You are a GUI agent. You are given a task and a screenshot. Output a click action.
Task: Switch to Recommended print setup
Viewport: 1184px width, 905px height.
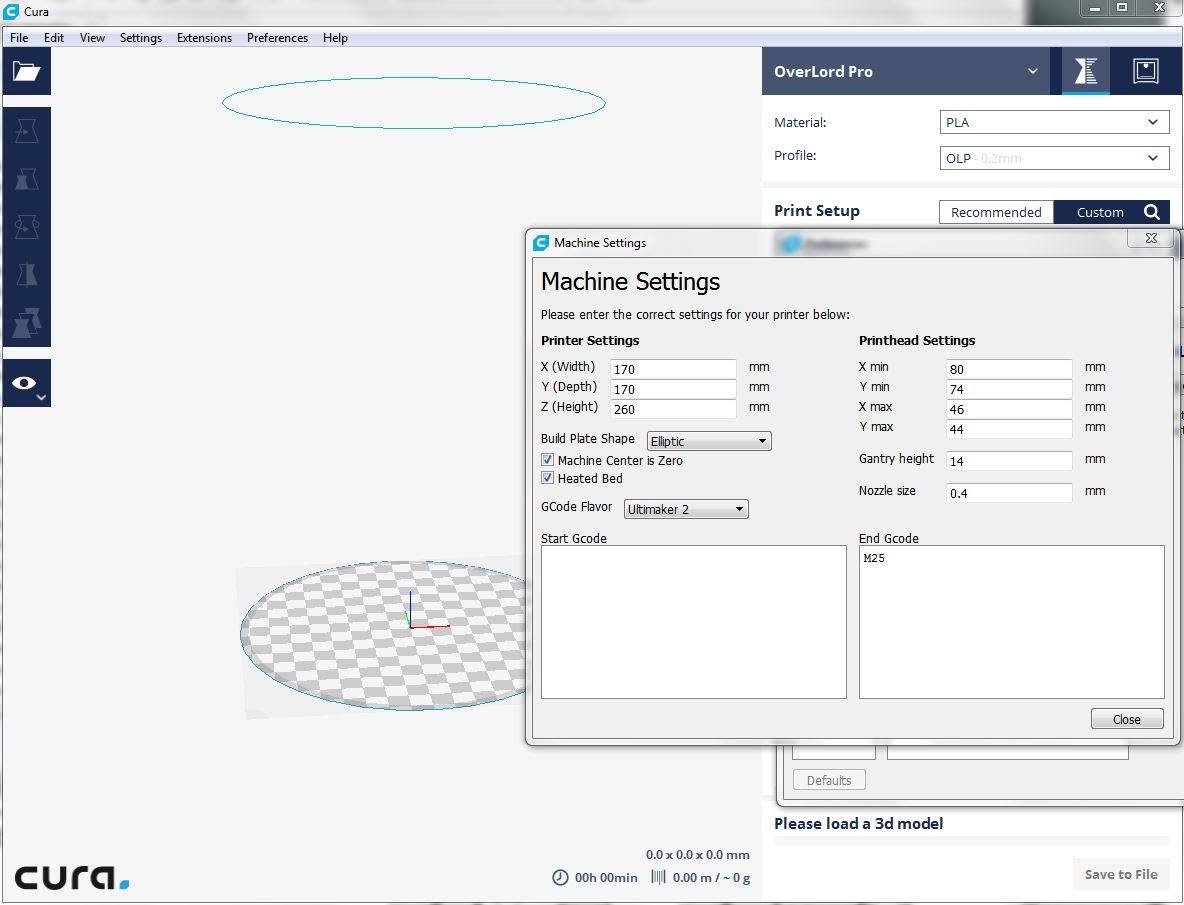tap(996, 212)
